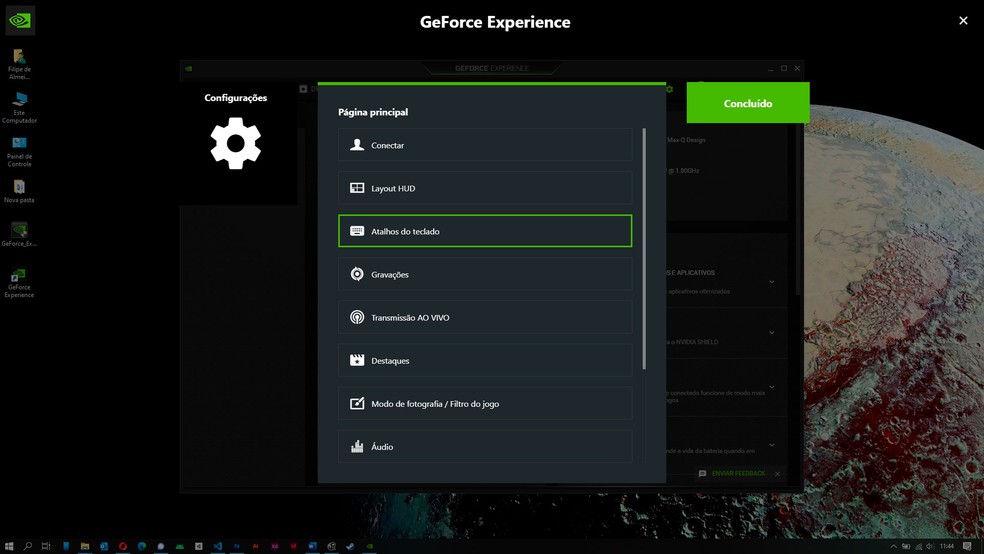The height and width of the screenshot is (554, 984).
Task: Click the Transmissão AO VIVO broadcast icon
Action: tap(357, 317)
